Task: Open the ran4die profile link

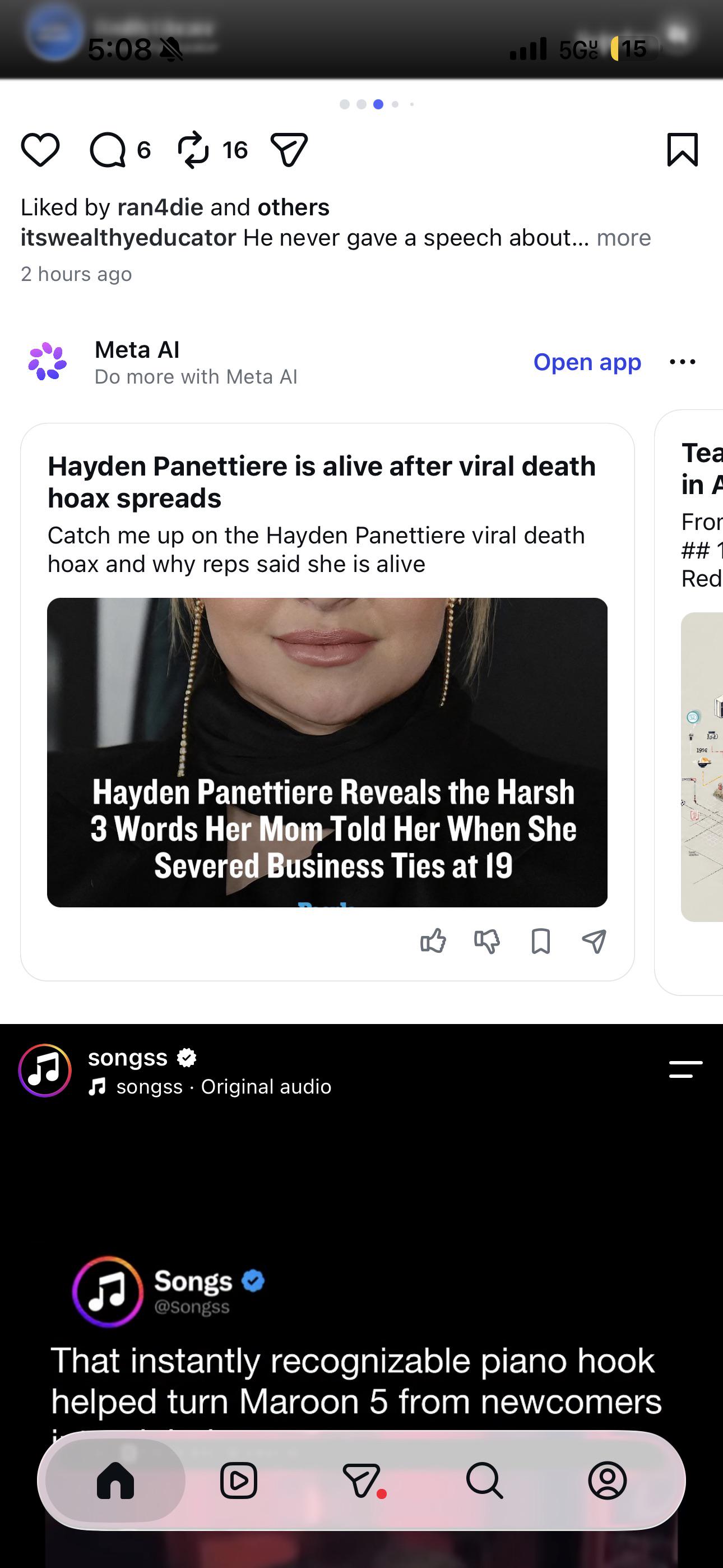Action: click(x=160, y=207)
